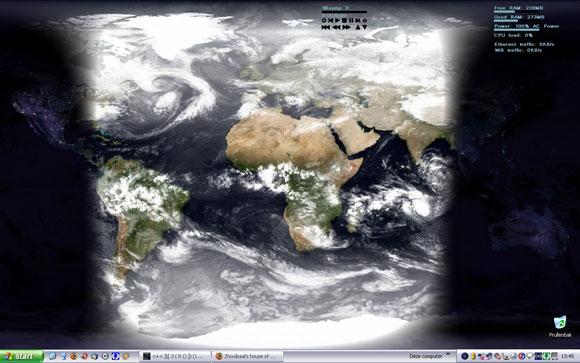The image size is (580, 363).
Task: Raise volume with the up triangle
Action: [358, 27]
